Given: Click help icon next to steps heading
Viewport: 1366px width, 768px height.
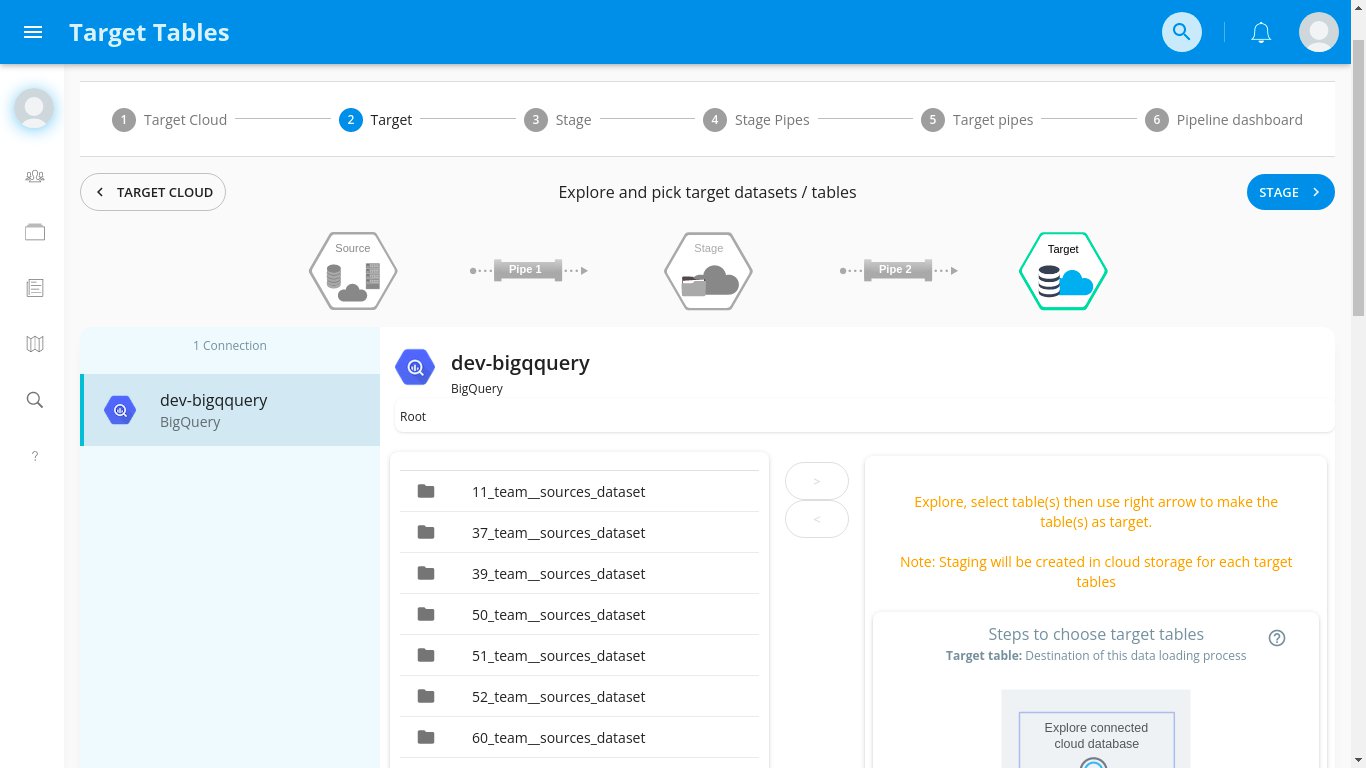Looking at the screenshot, I should (x=1276, y=638).
